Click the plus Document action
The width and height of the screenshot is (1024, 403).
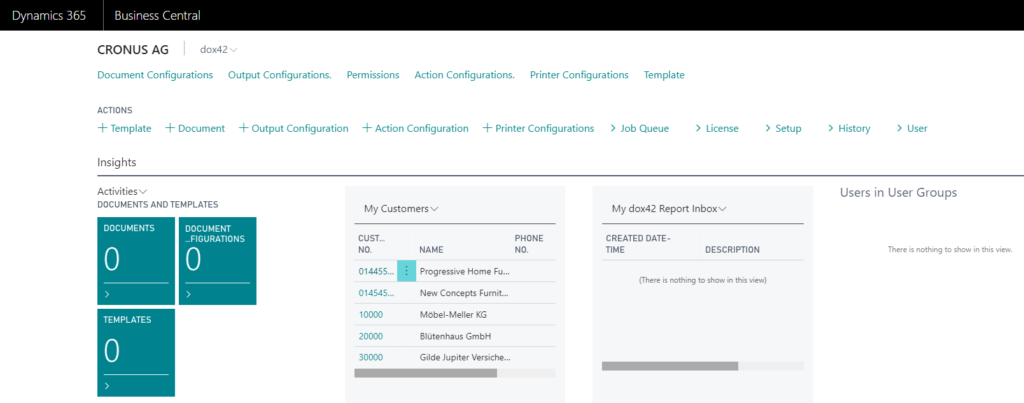[195, 128]
